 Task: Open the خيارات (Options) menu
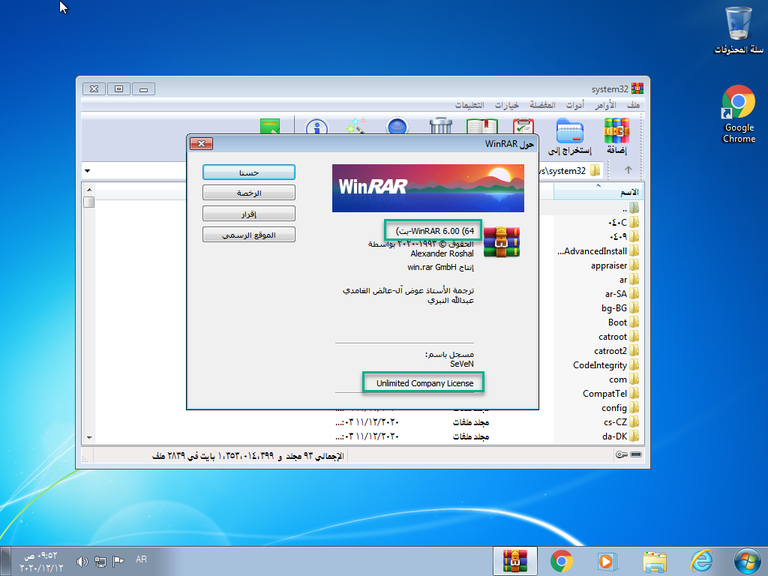(x=506, y=105)
